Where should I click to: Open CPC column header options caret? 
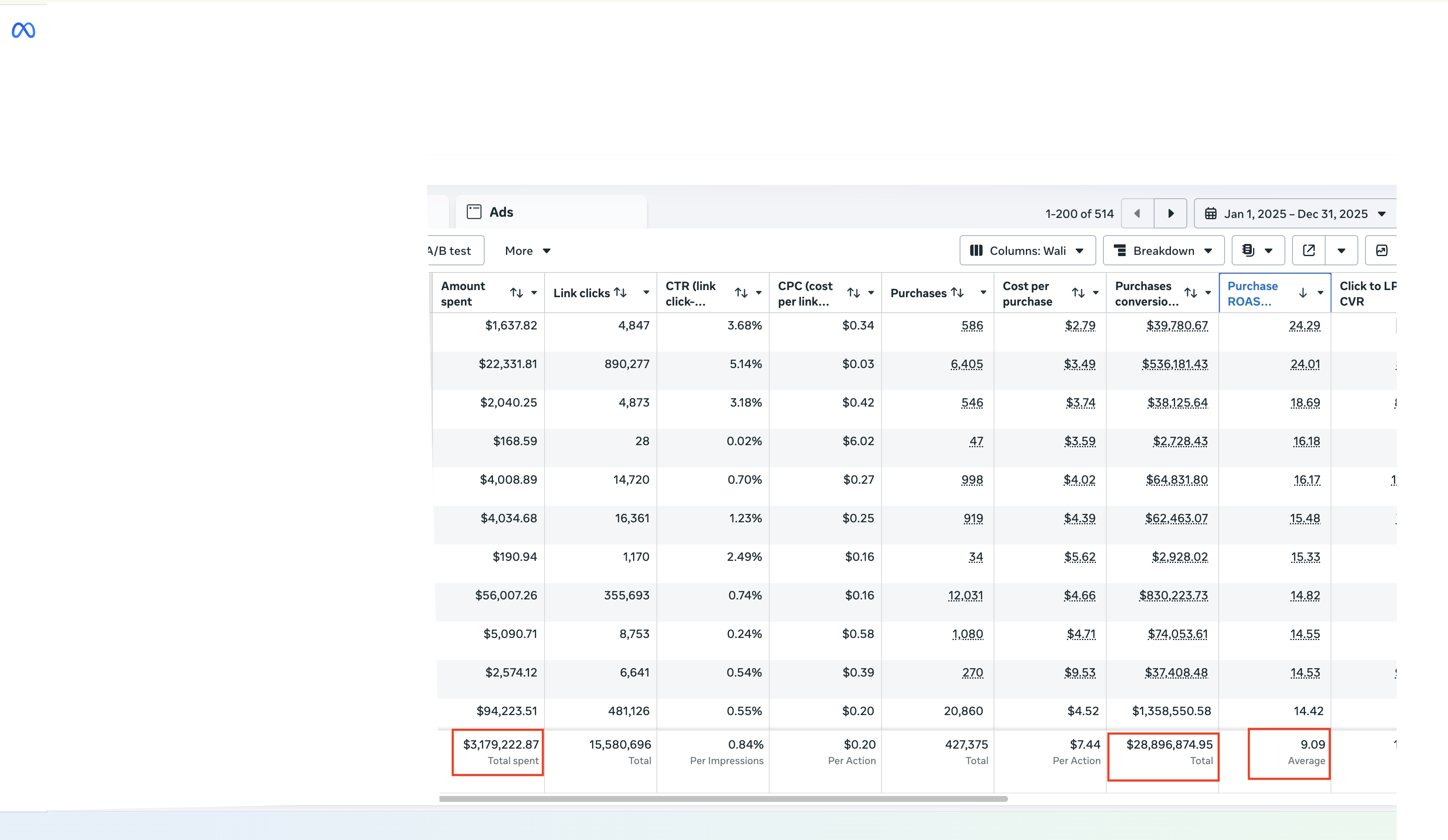pyautogui.click(x=871, y=293)
